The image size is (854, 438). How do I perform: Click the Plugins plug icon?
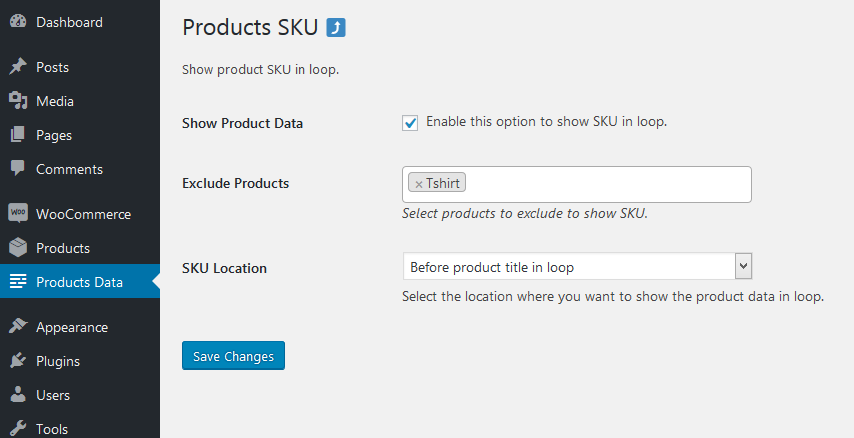coord(18,361)
